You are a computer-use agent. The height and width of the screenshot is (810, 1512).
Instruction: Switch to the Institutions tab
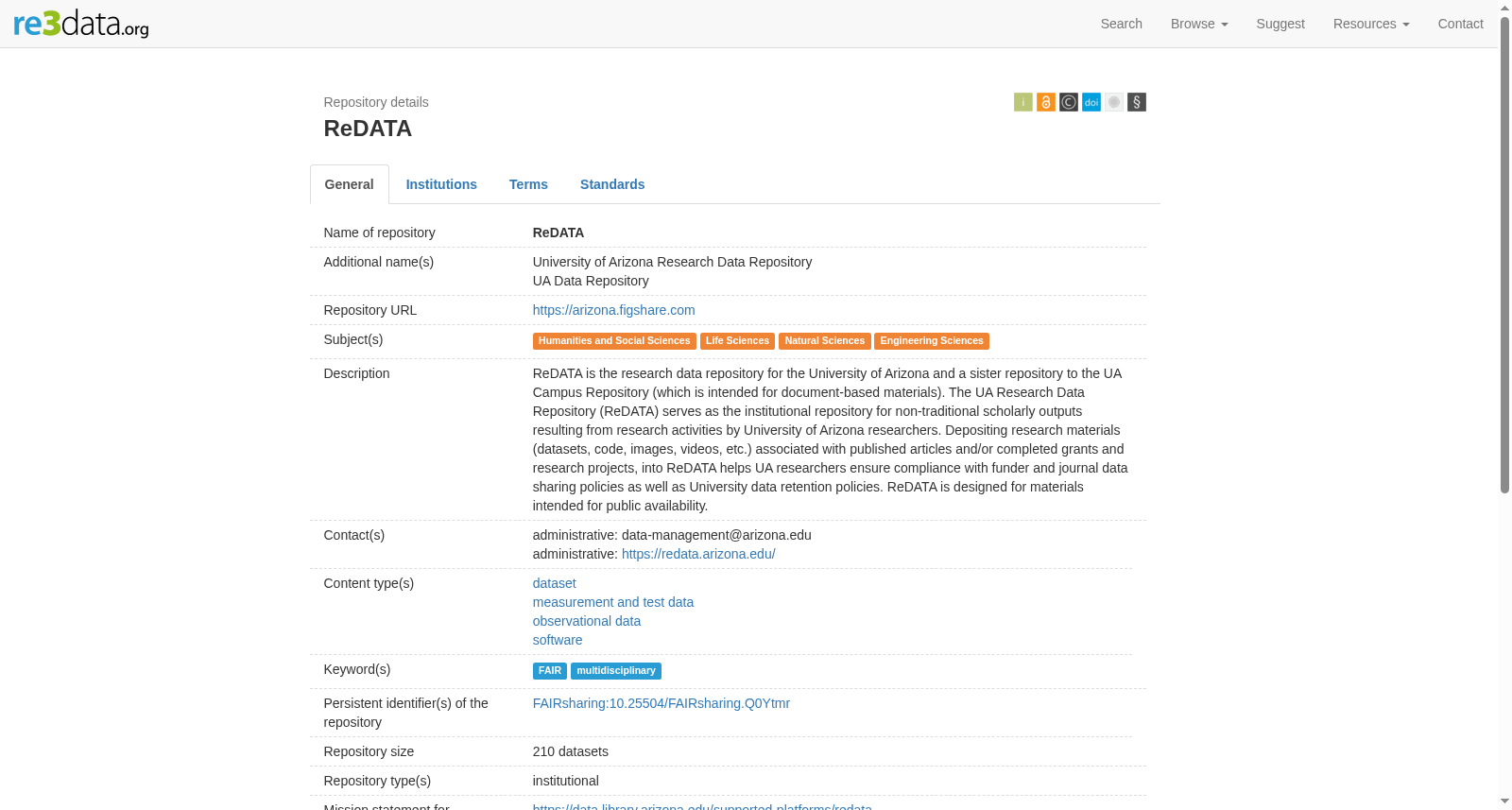coord(441,184)
